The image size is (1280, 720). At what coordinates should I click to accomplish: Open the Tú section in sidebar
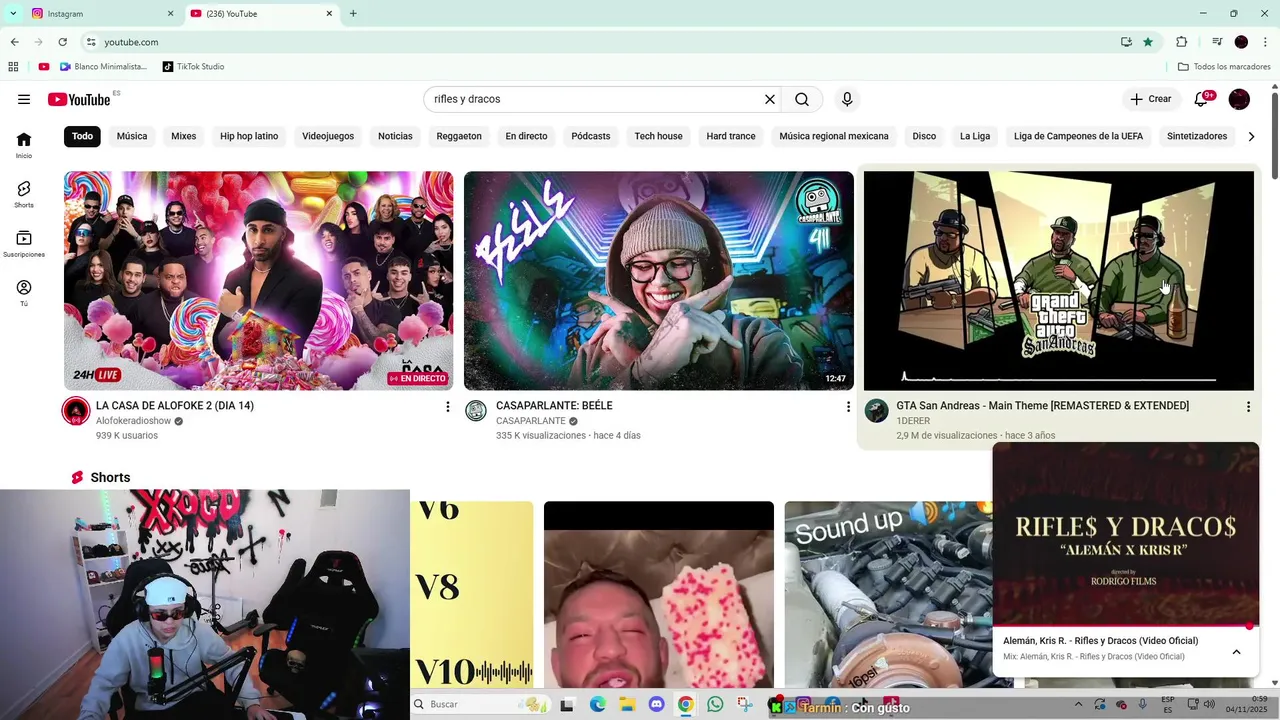(24, 293)
